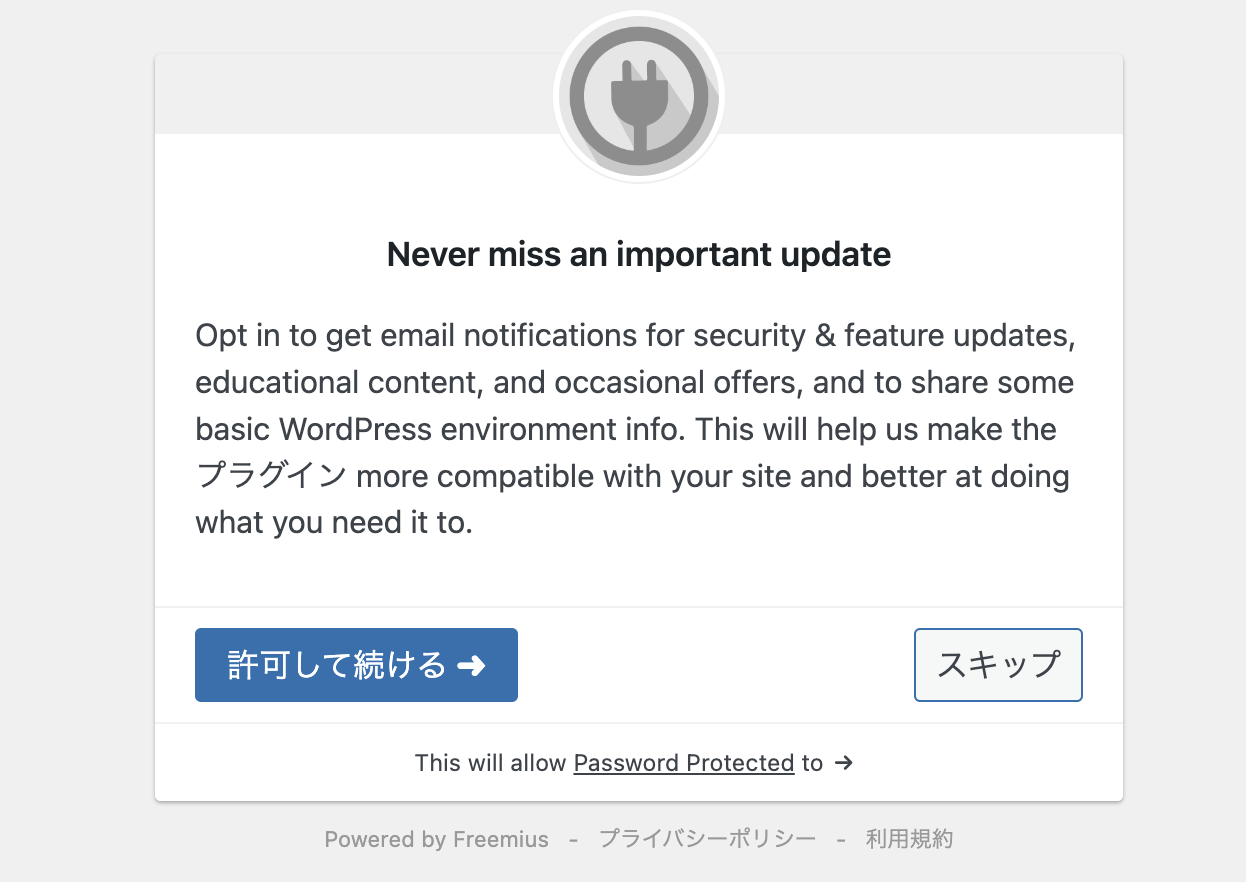Open the プライバシーポリシー link
Screen dimensions: 1246x882
click(706, 839)
